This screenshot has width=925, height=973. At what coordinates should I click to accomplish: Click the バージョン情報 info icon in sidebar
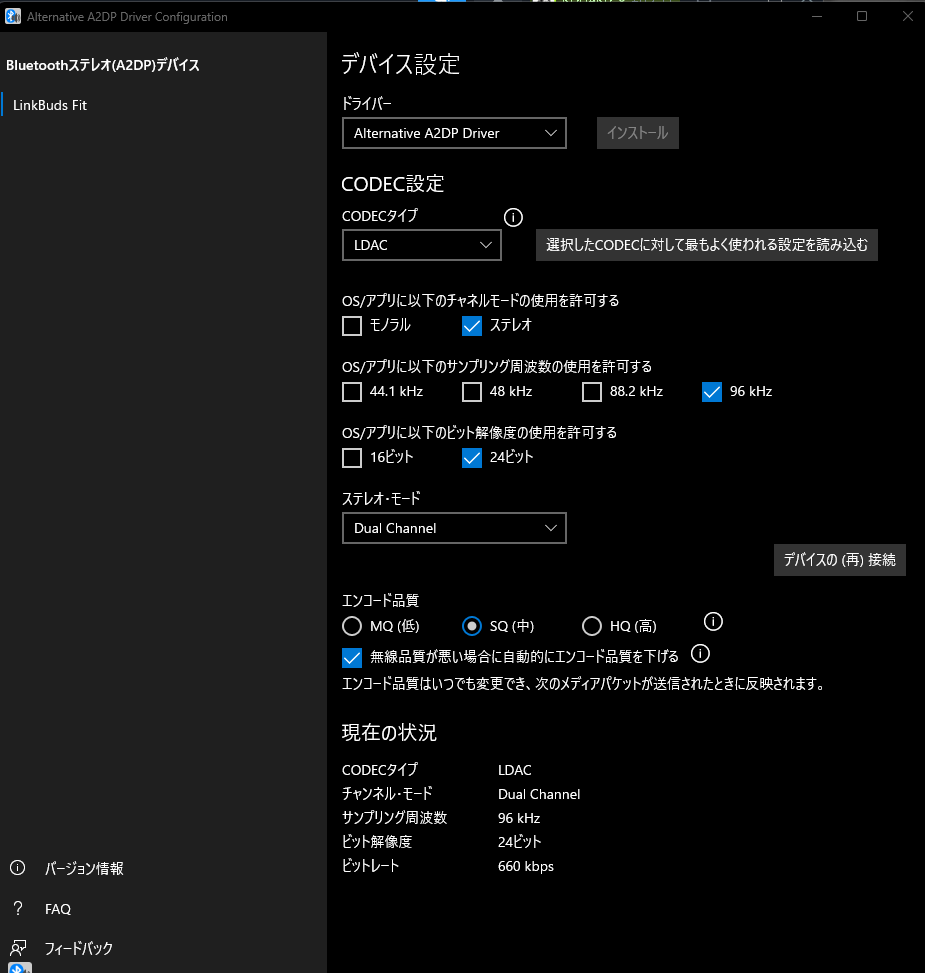(18, 868)
